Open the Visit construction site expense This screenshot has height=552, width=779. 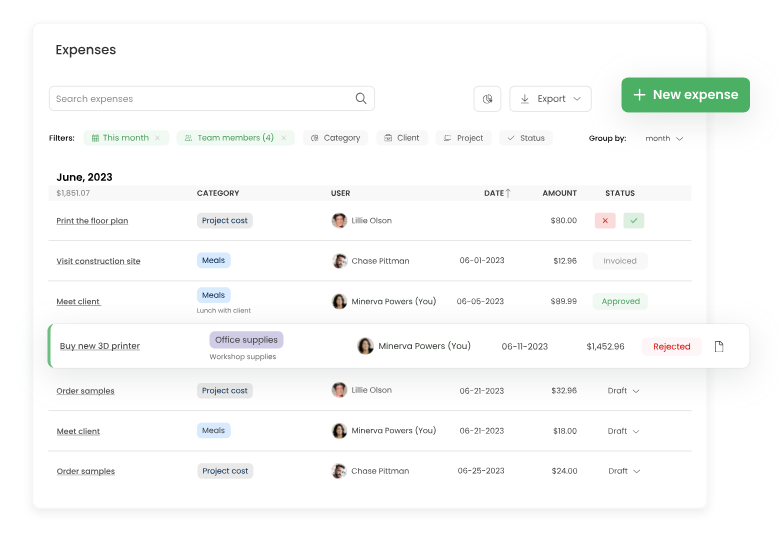(x=98, y=261)
